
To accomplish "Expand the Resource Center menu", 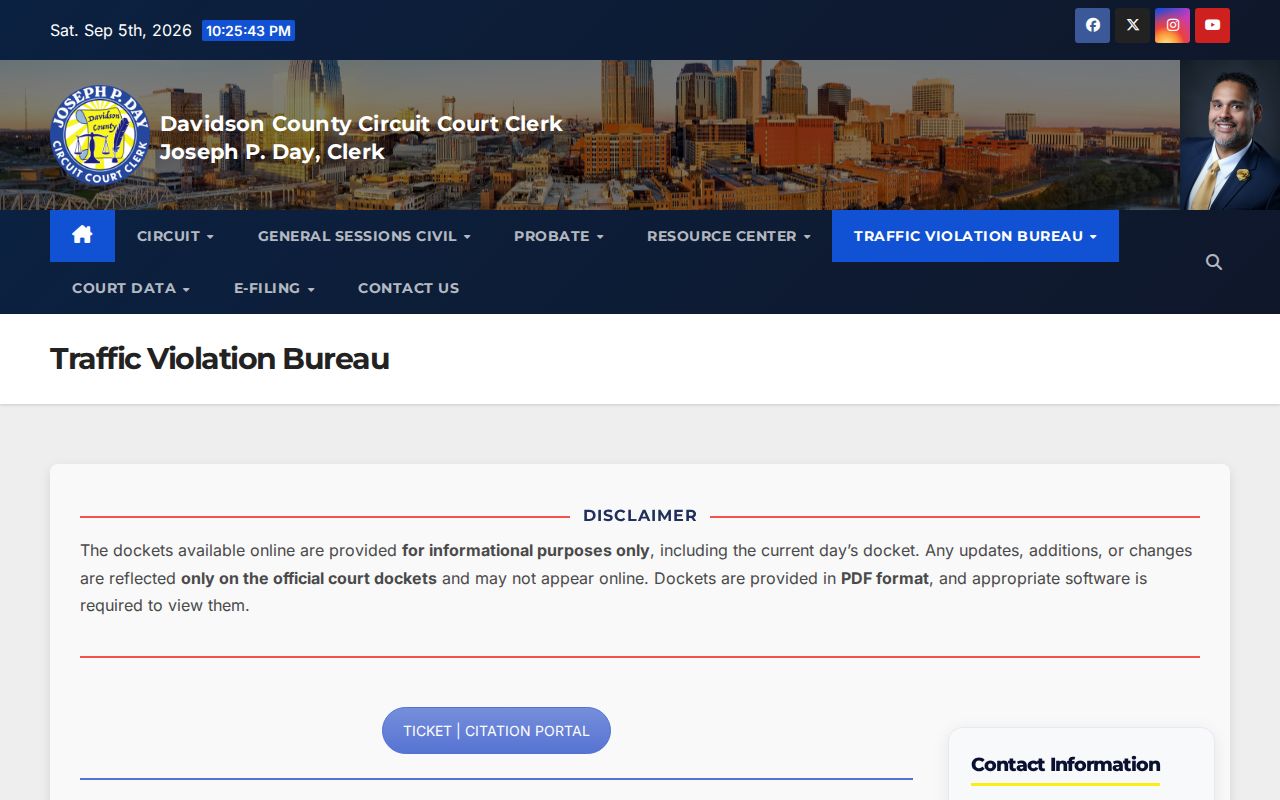I will [728, 236].
